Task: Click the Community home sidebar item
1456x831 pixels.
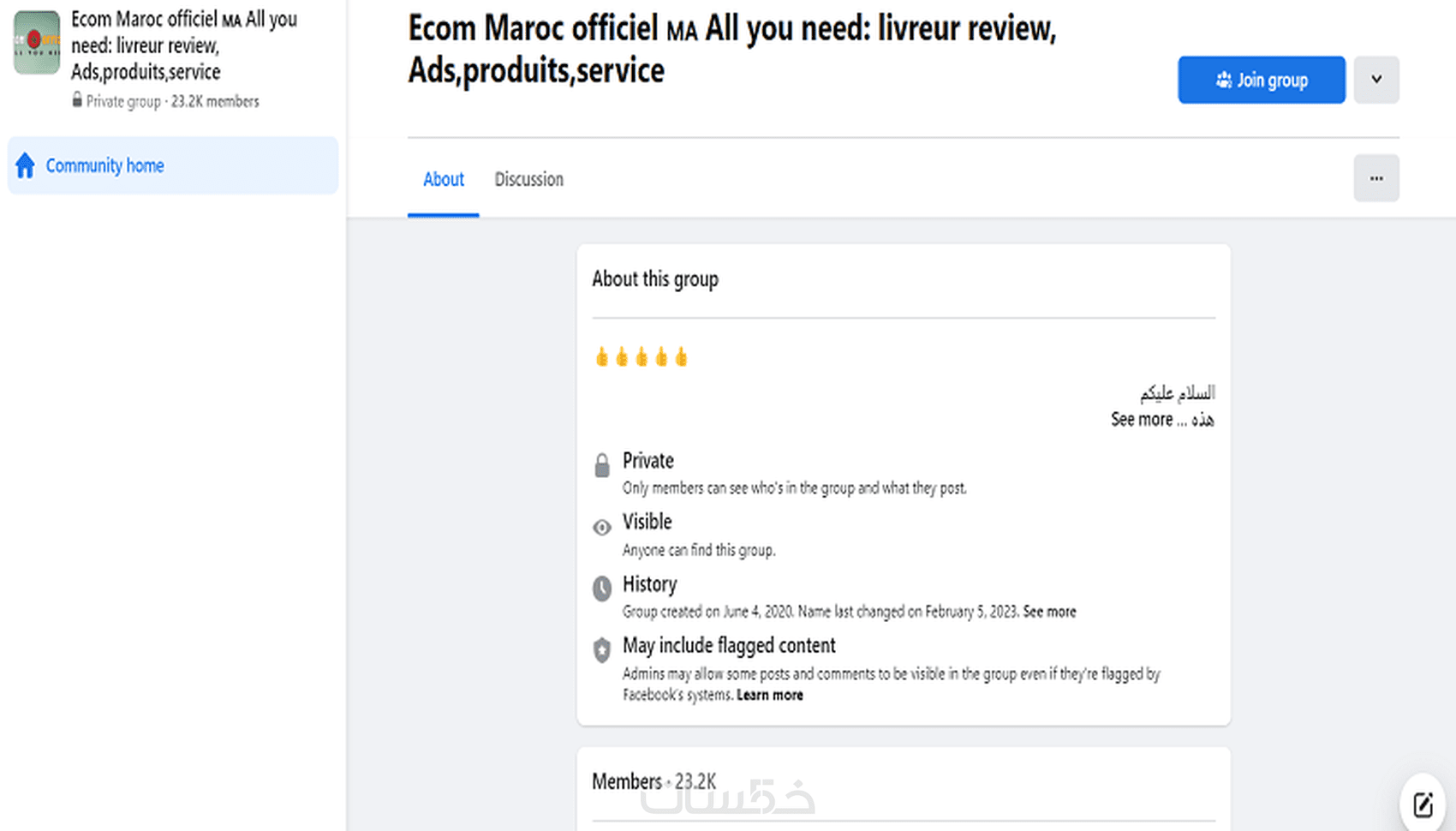Action: pyautogui.click(x=173, y=165)
